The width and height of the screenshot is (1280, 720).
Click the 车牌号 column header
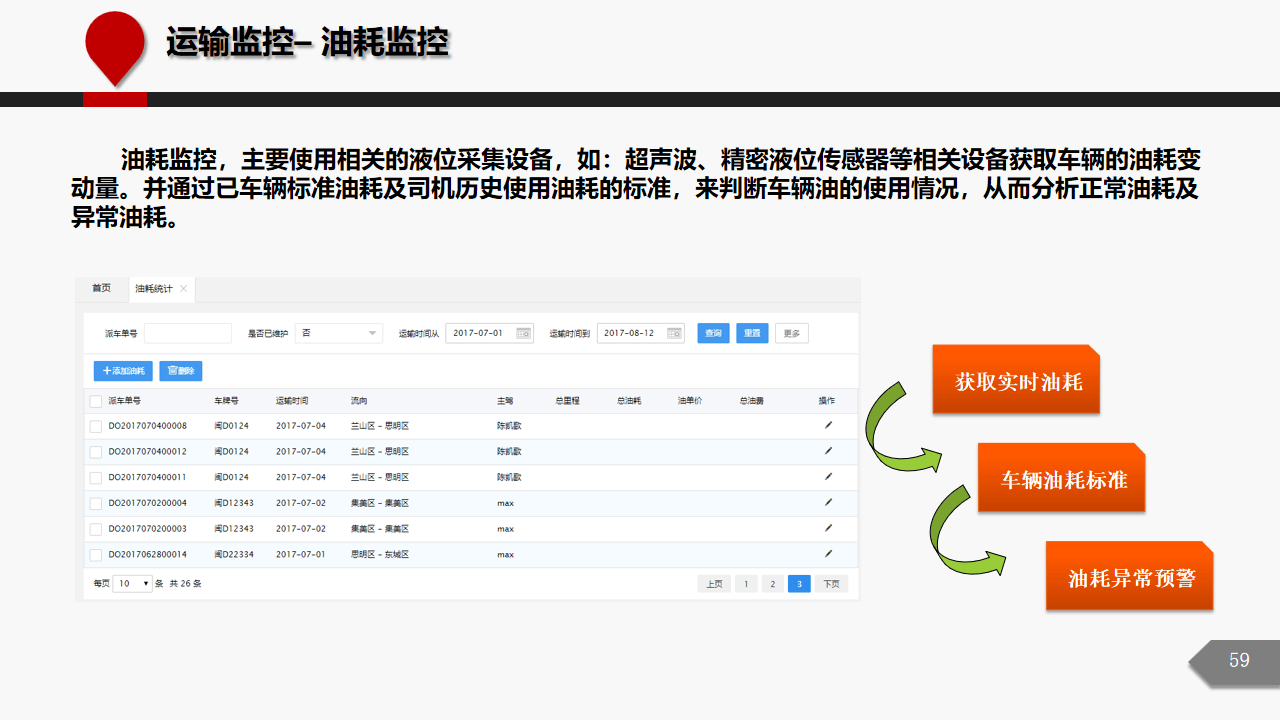coord(227,400)
